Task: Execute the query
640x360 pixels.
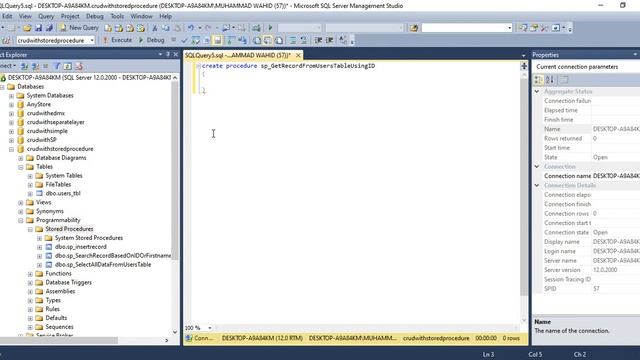Action: tap(117, 40)
